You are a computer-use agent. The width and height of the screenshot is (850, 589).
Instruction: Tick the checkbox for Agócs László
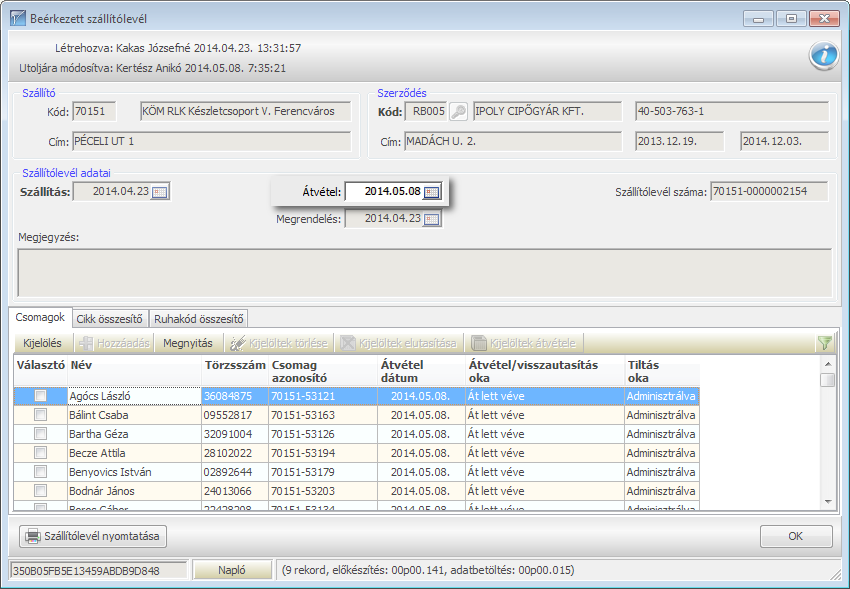[x=40, y=396]
